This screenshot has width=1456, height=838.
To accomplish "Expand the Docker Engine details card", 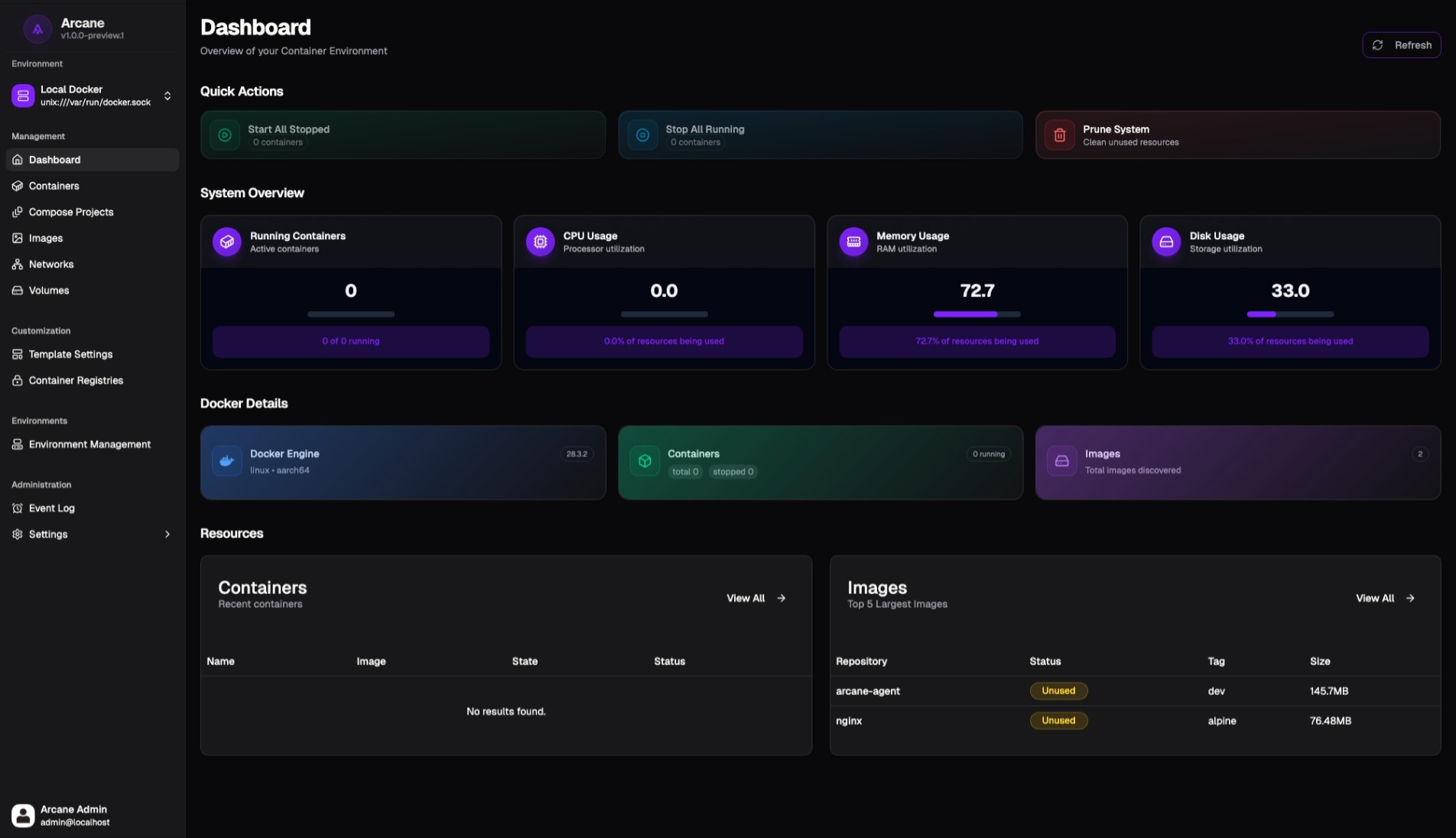I will pos(402,463).
